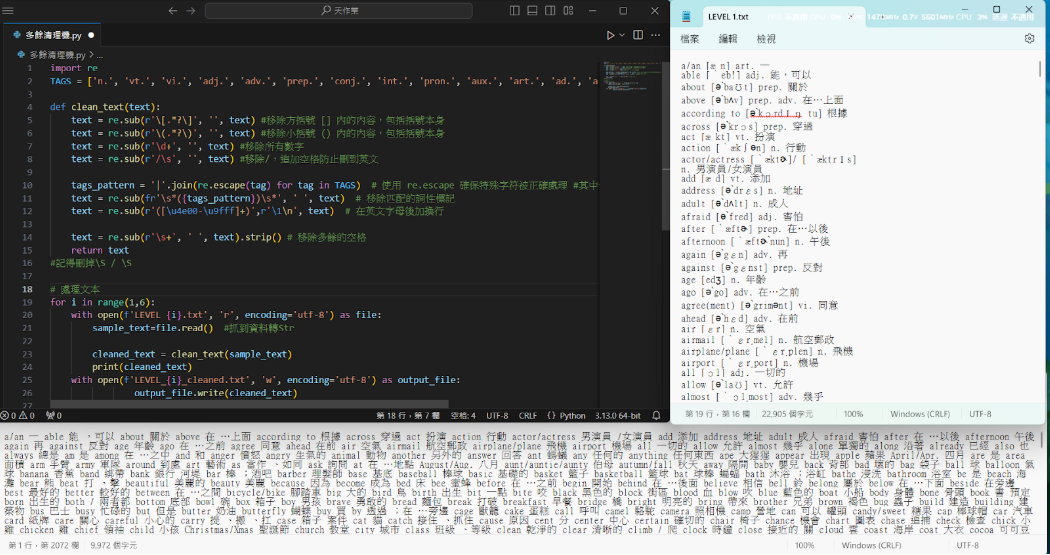This screenshot has height=555, width=1050.
Task: Open Notepad settings gear
Action: (x=1029, y=39)
